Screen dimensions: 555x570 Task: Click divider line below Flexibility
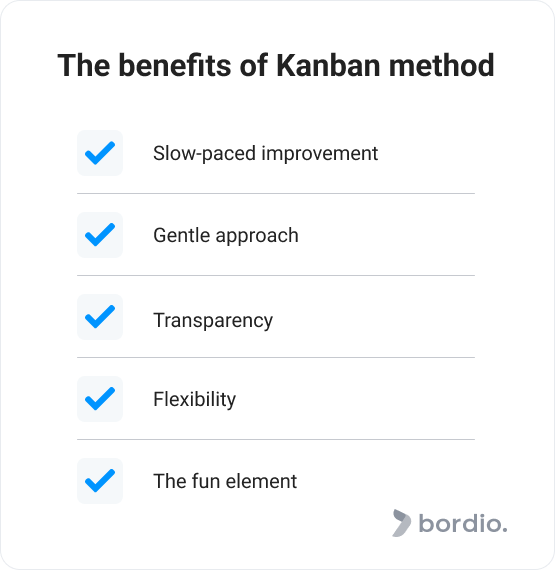coord(276,439)
